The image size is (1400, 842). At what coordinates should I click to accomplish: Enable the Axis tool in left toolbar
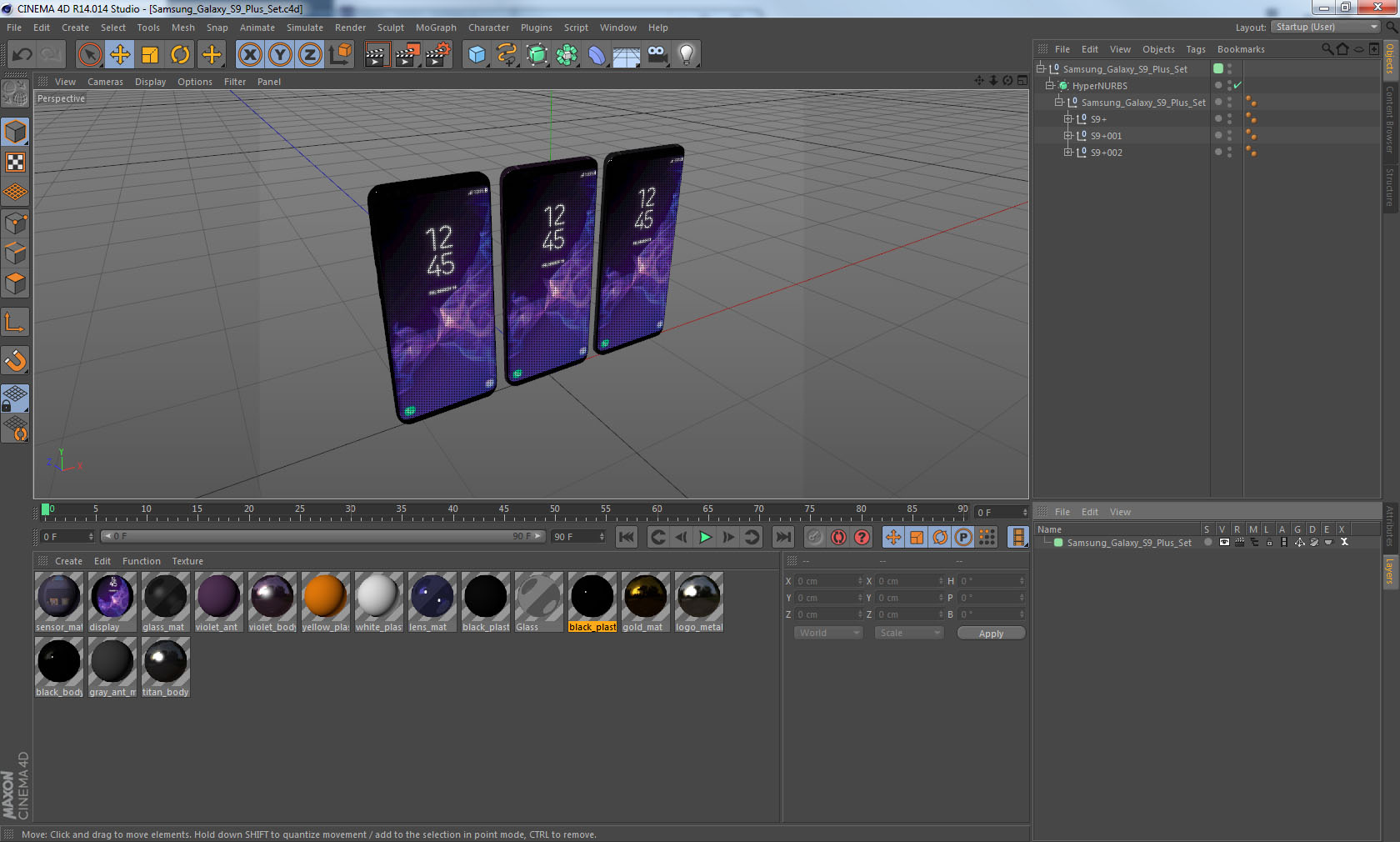coord(15,323)
